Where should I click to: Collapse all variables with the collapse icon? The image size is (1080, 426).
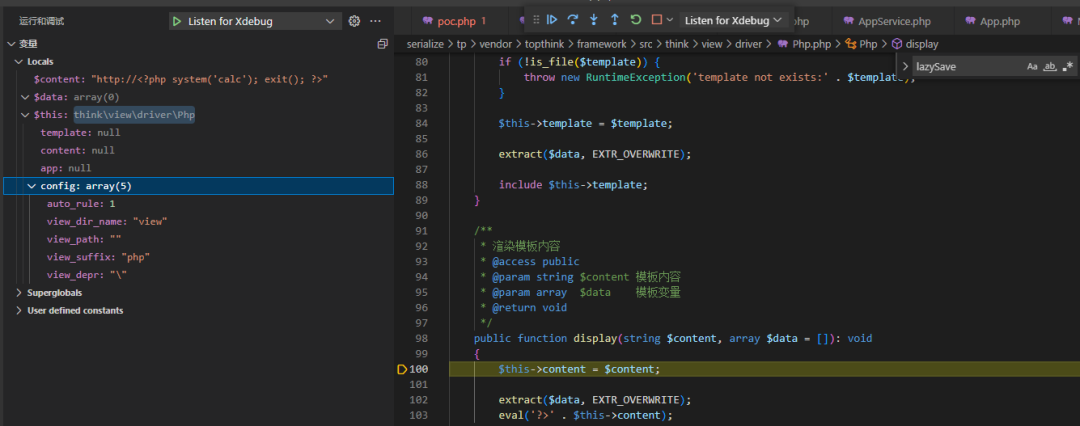382,44
